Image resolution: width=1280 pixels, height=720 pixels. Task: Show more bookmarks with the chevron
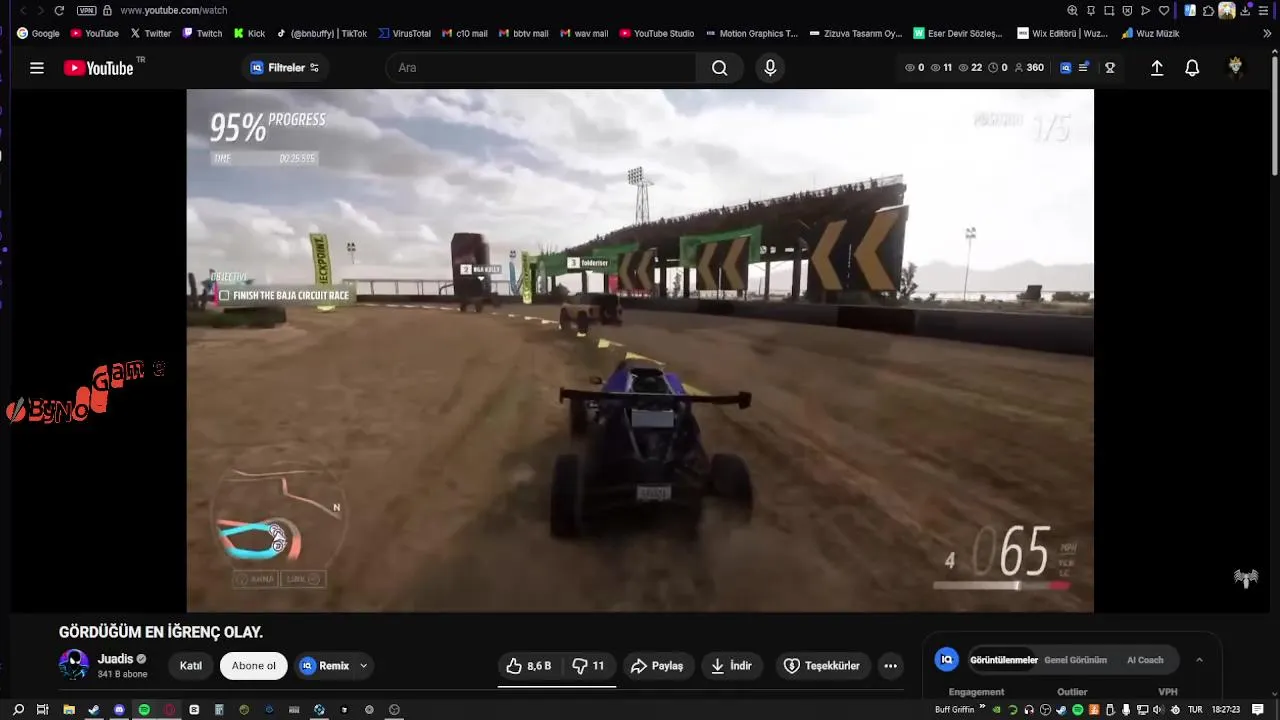click(1267, 33)
